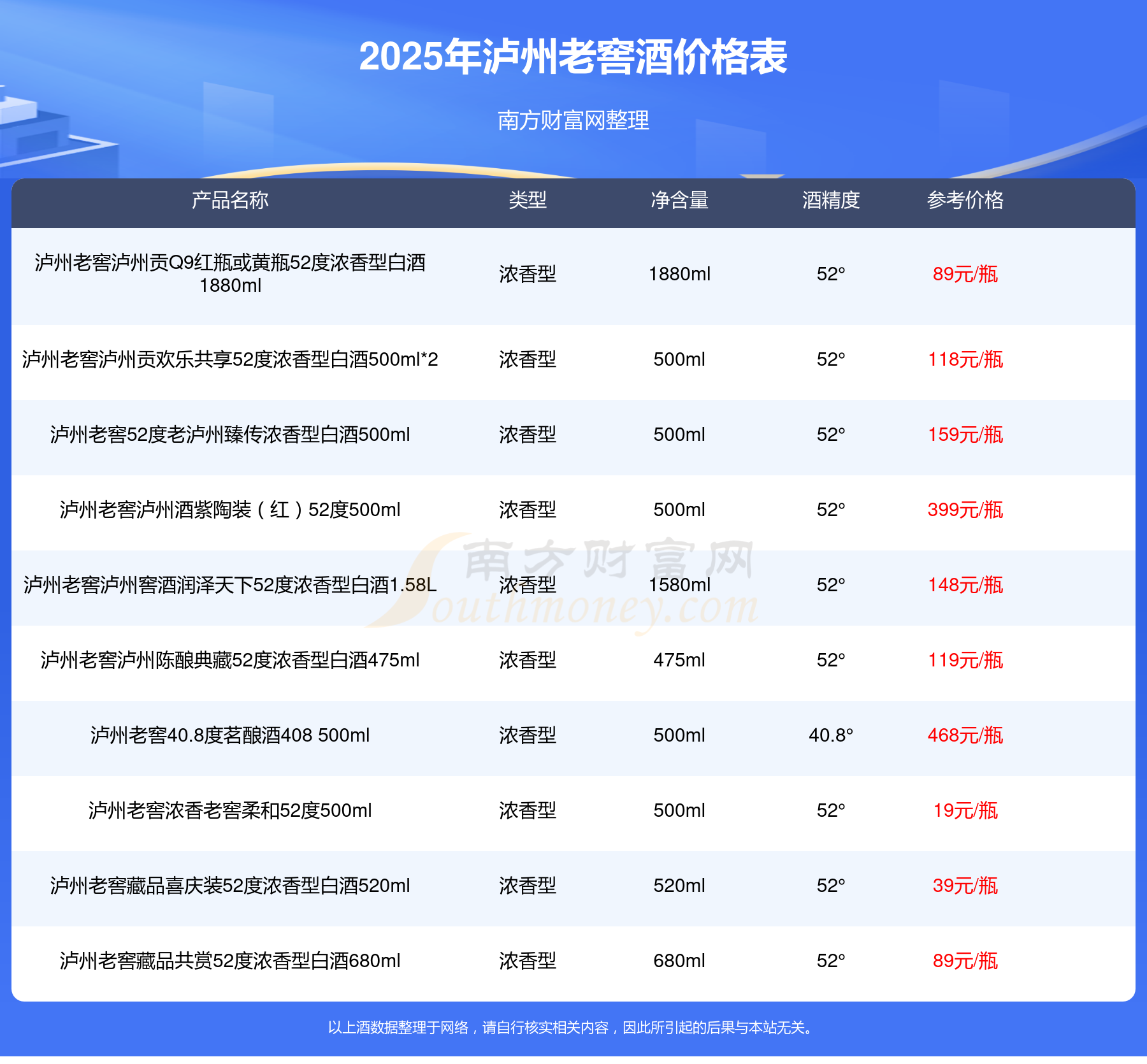
Task: Click the title 2025年泸州老窖酒价格表
Action: 573,57
